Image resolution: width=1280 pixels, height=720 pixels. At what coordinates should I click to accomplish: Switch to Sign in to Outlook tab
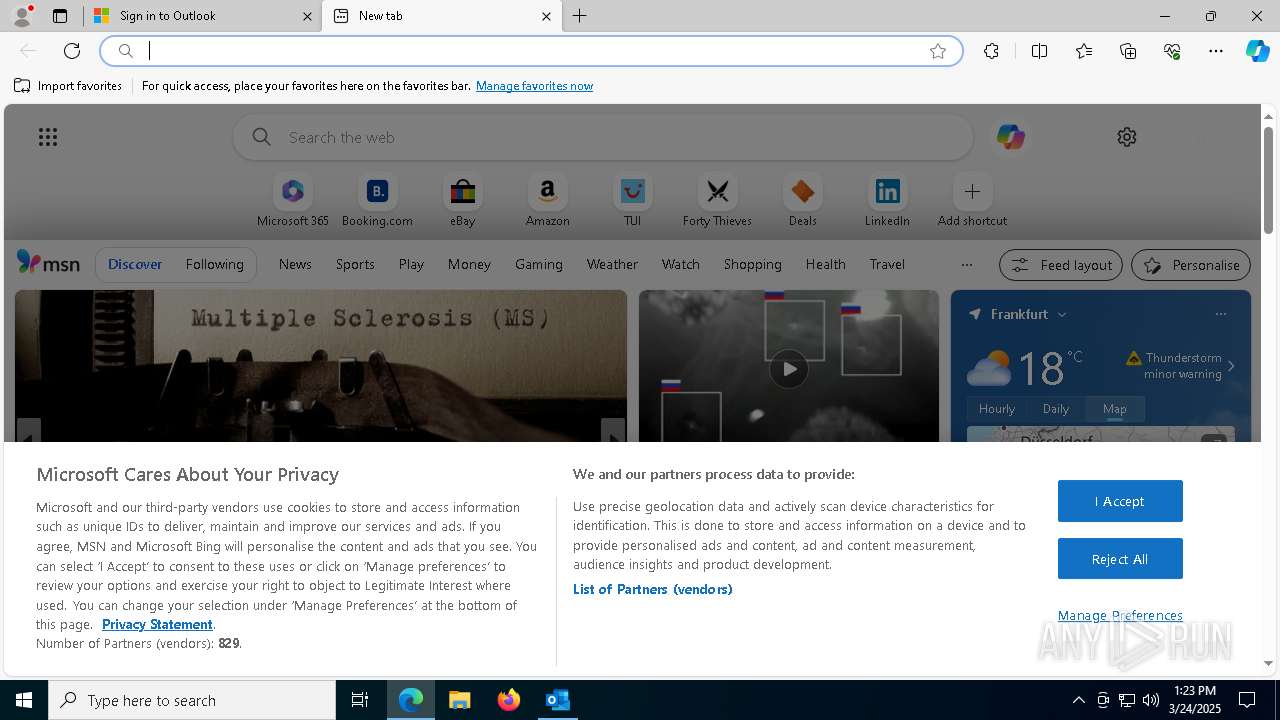tap(203, 16)
